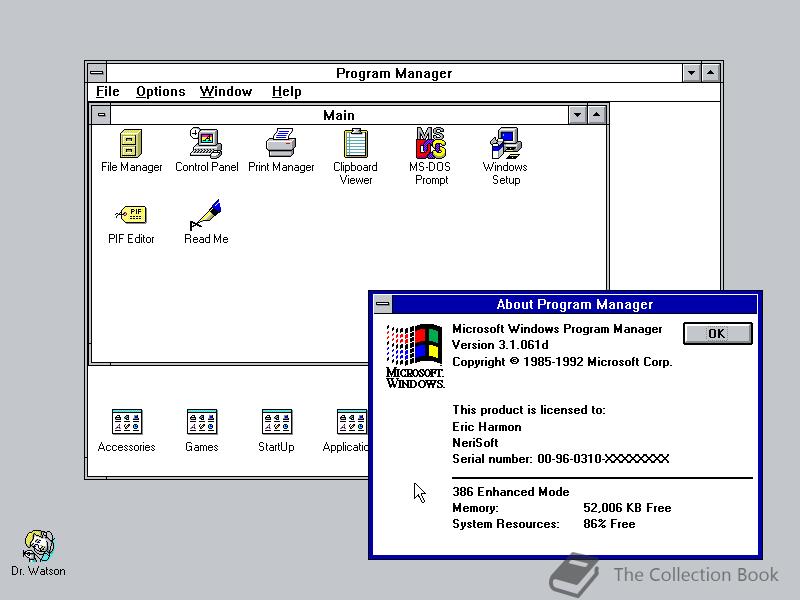Open the About dialog control-menu box
This screenshot has width=800, height=600.
point(383,304)
